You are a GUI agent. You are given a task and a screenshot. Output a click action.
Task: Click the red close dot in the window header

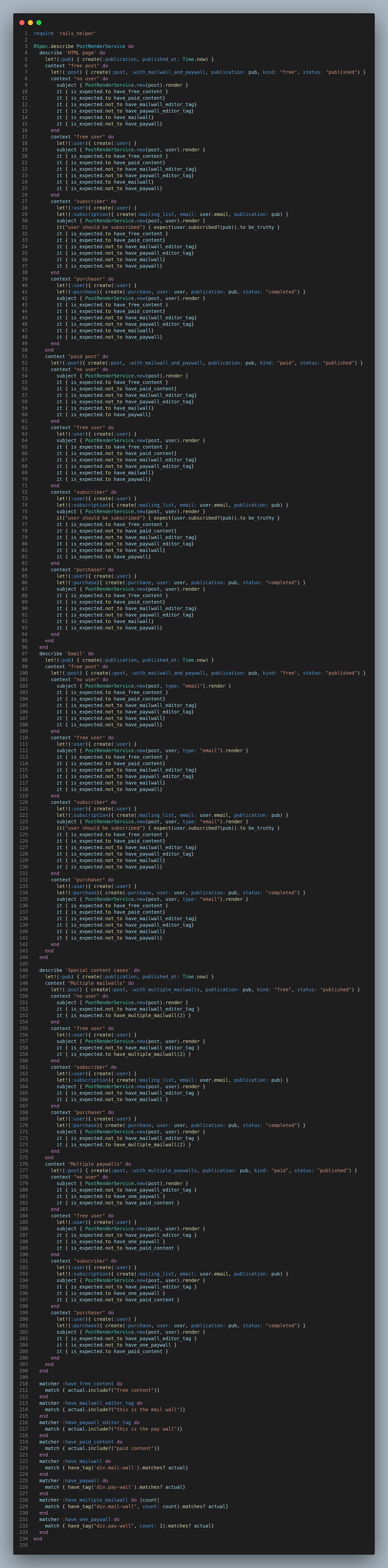(22, 22)
